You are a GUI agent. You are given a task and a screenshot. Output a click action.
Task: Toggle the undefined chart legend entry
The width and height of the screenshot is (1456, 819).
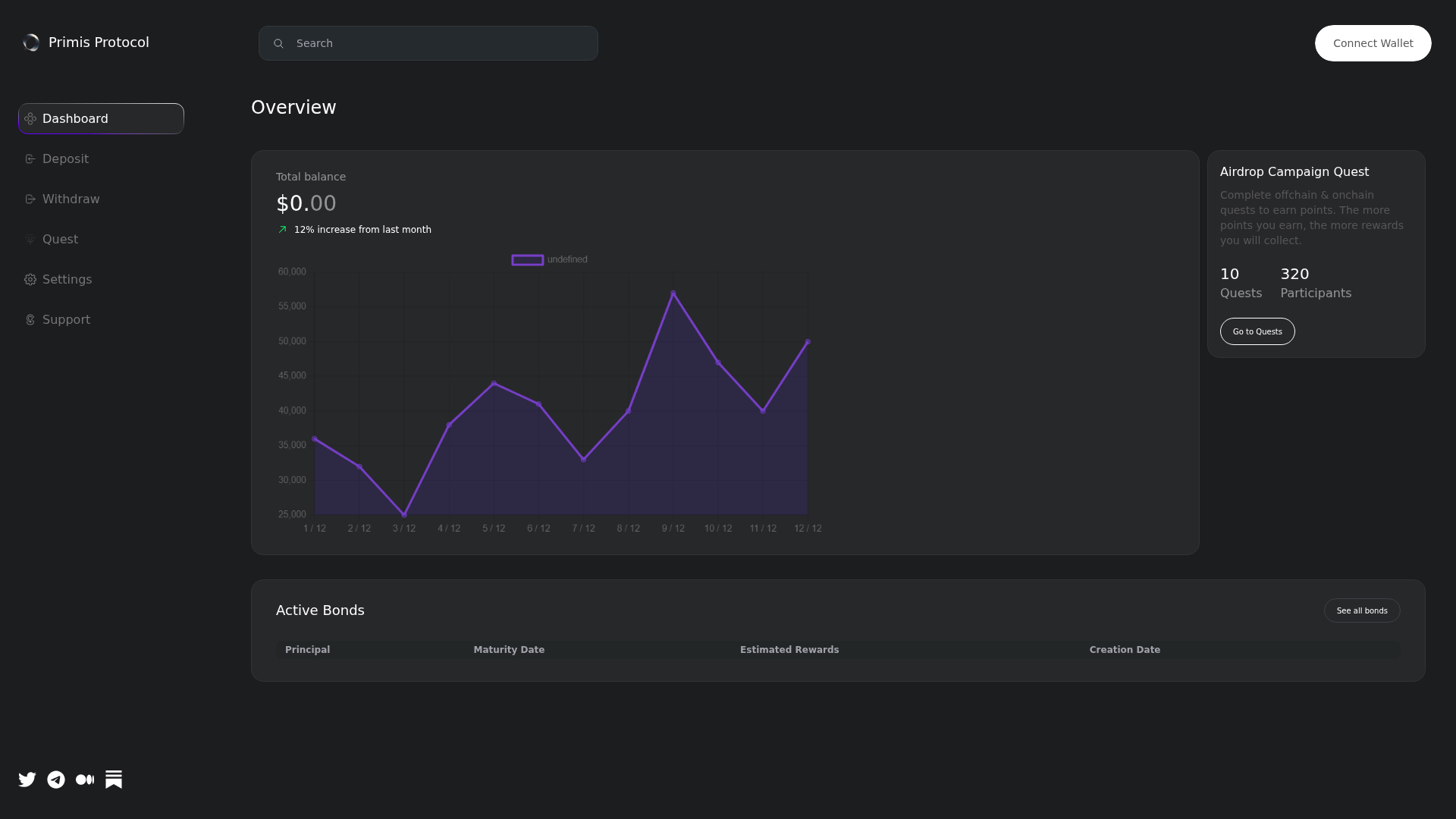(549, 259)
